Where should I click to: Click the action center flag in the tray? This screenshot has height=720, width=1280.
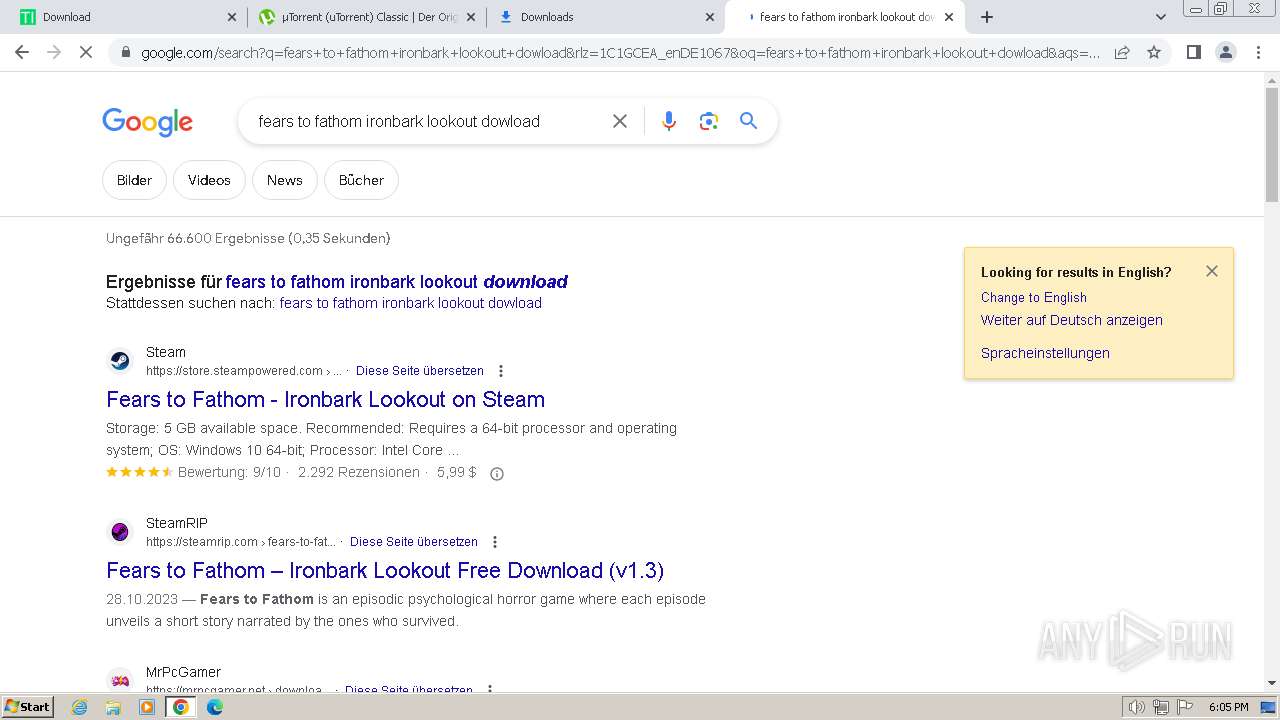(x=1185, y=707)
